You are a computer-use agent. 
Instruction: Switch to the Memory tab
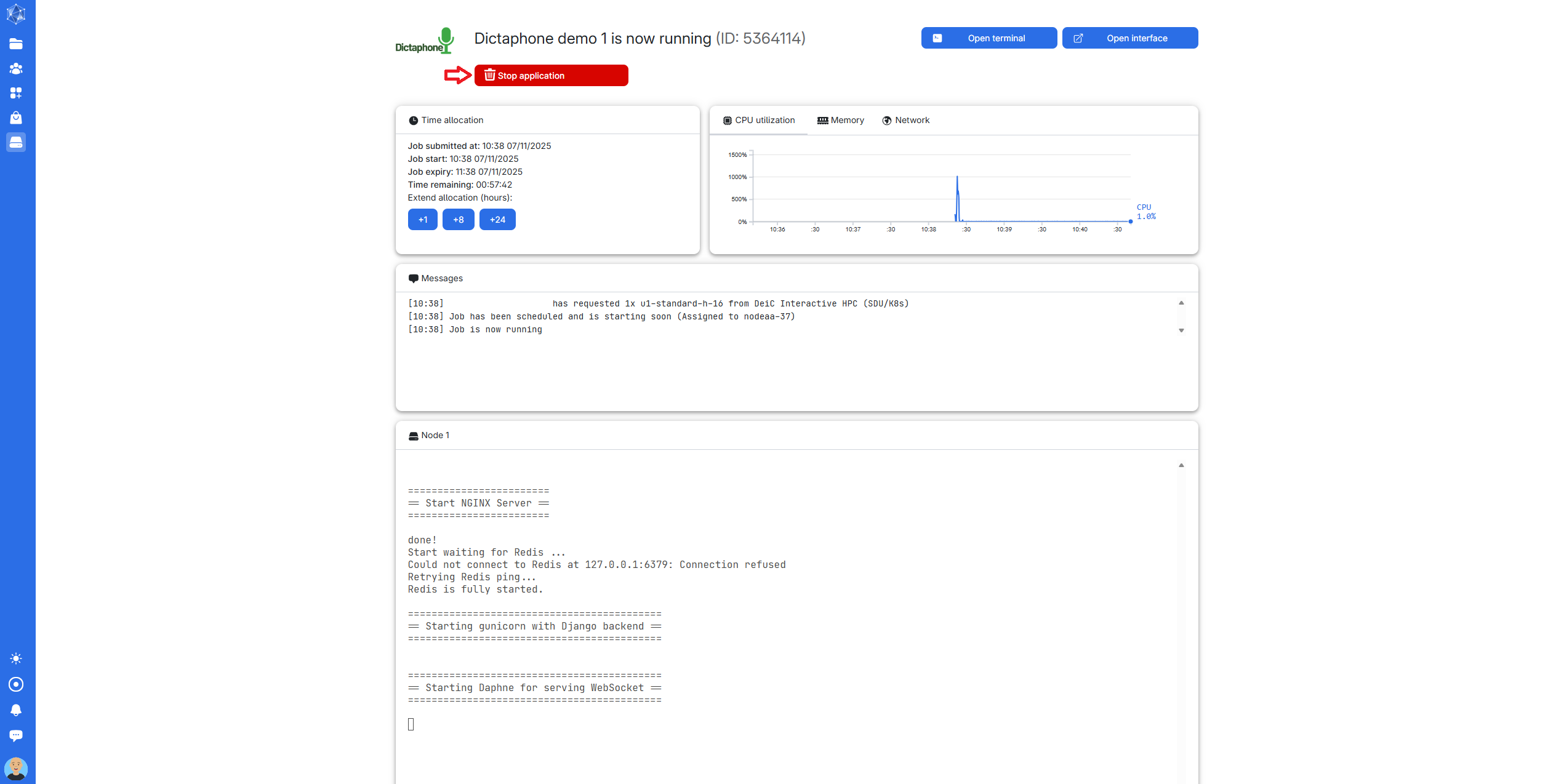[x=841, y=120]
